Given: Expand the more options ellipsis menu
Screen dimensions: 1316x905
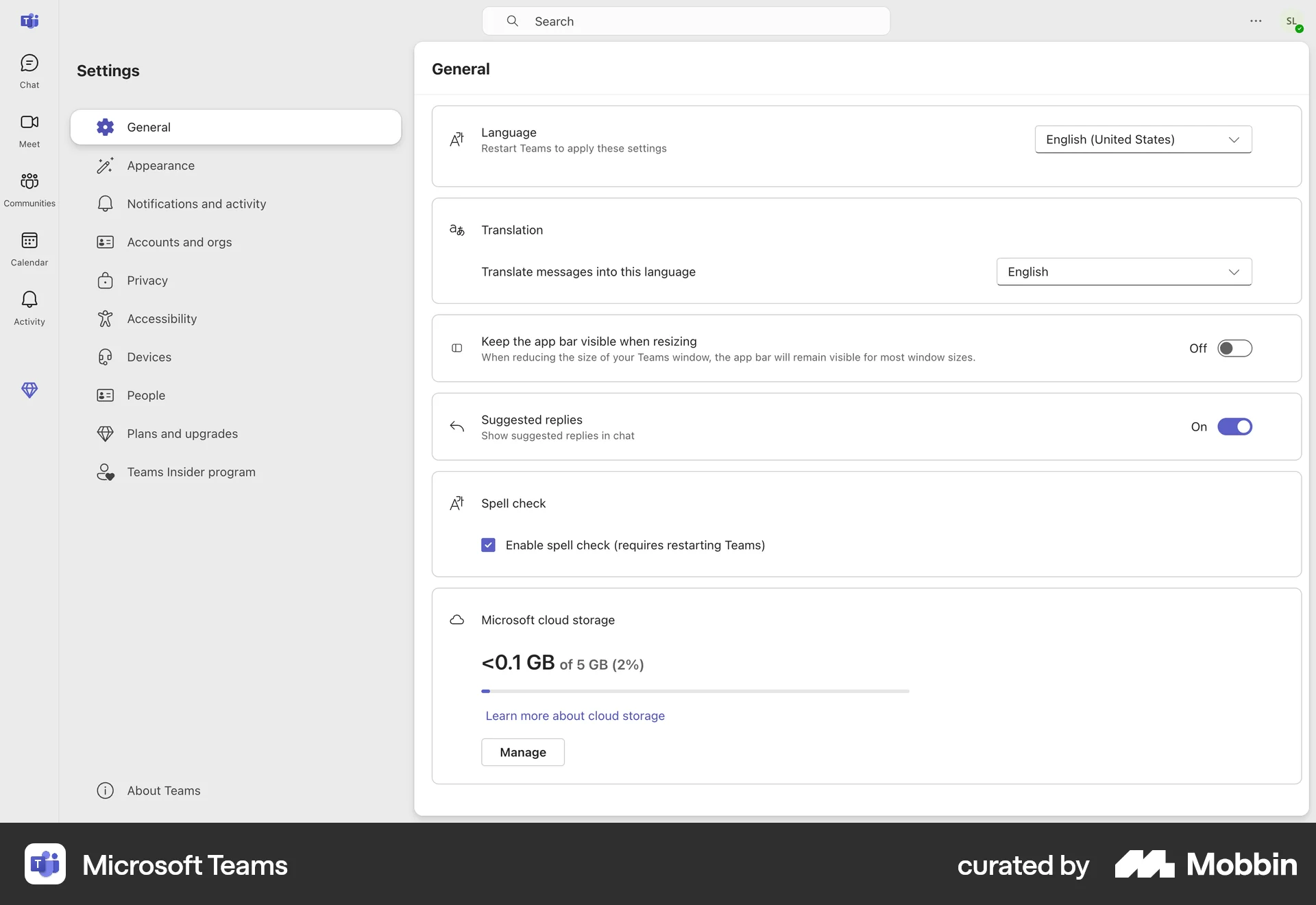Looking at the screenshot, I should (x=1256, y=21).
